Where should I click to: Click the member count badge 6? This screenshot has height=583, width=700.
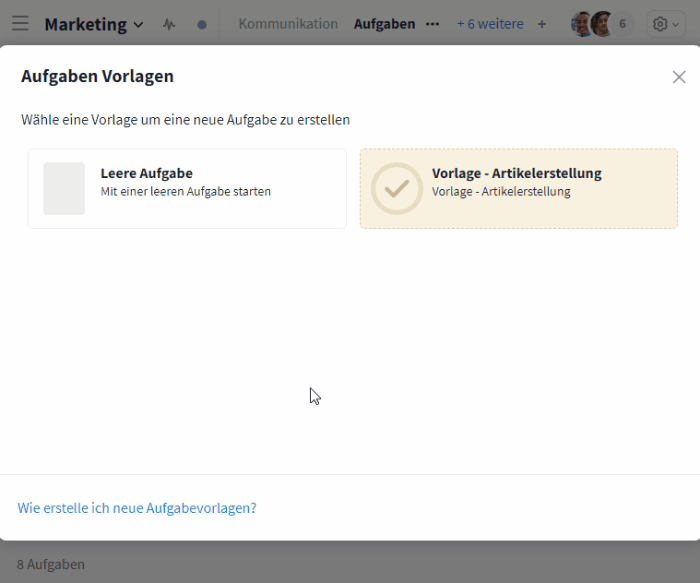(x=622, y=24)
